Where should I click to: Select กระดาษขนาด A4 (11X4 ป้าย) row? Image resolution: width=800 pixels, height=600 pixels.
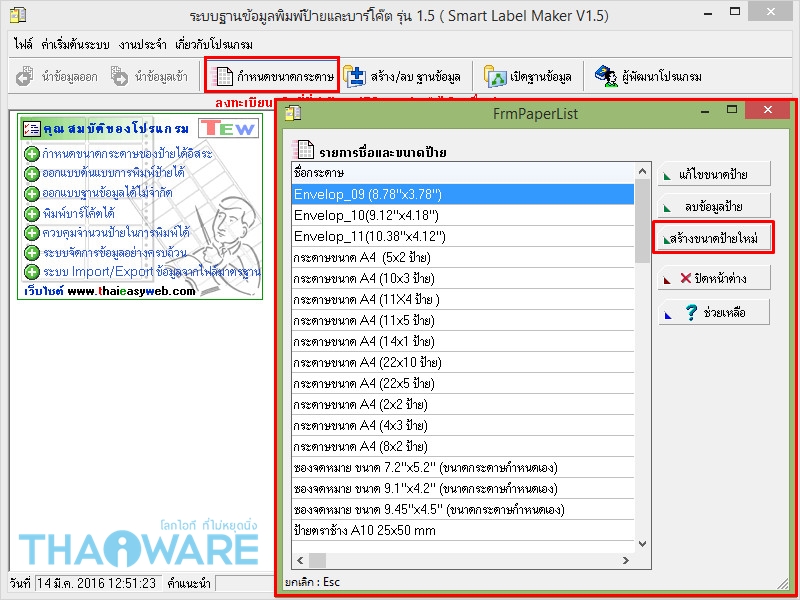click(x=463, y=299)
